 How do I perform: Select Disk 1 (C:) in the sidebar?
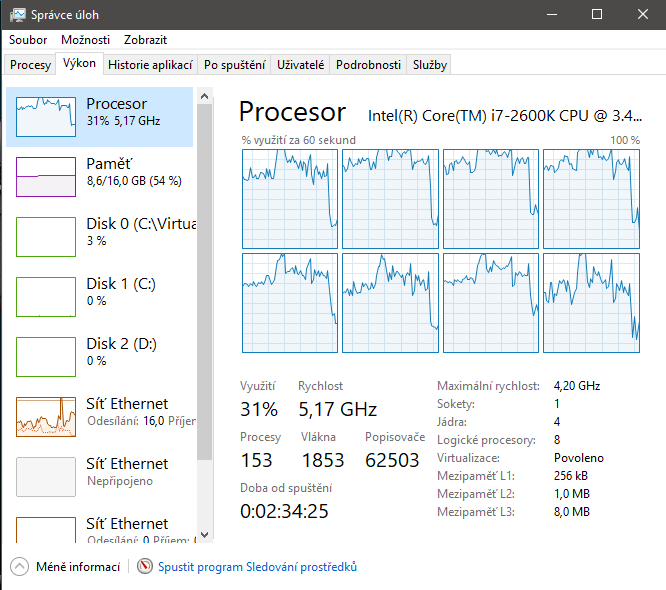(121, 291)
